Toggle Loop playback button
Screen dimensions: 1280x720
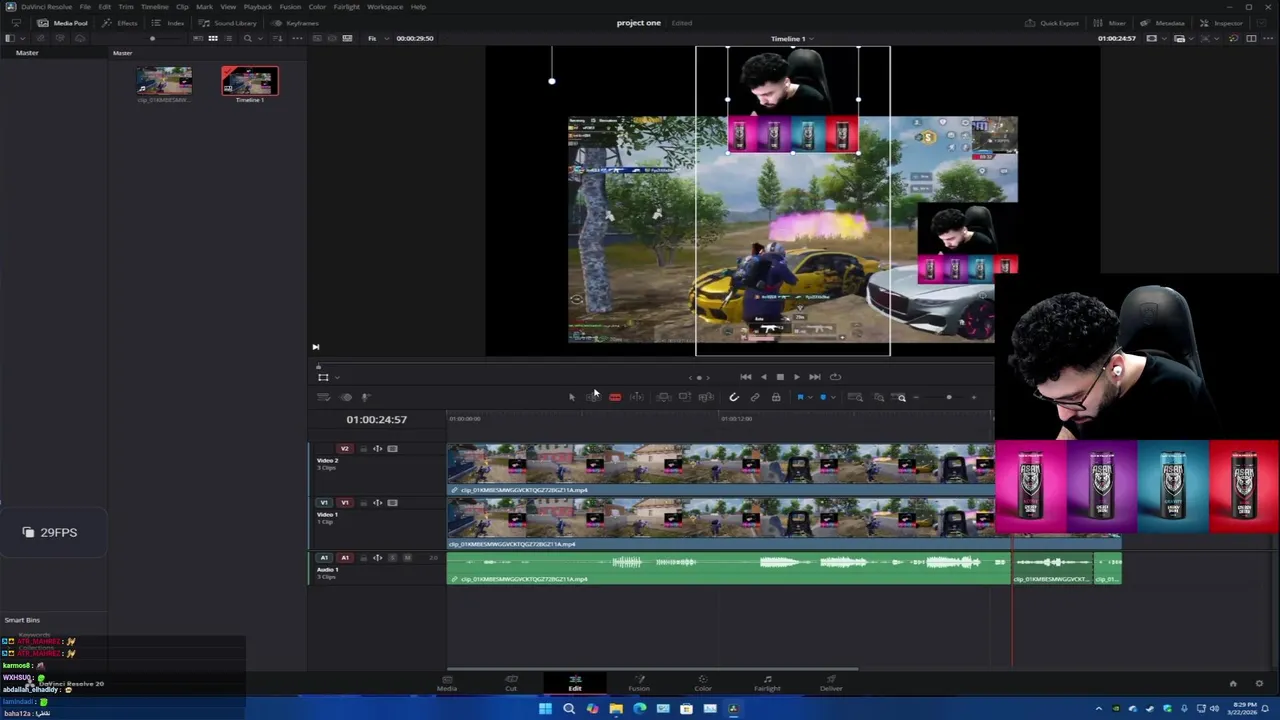pyautogui.click(x=836, y=377)
